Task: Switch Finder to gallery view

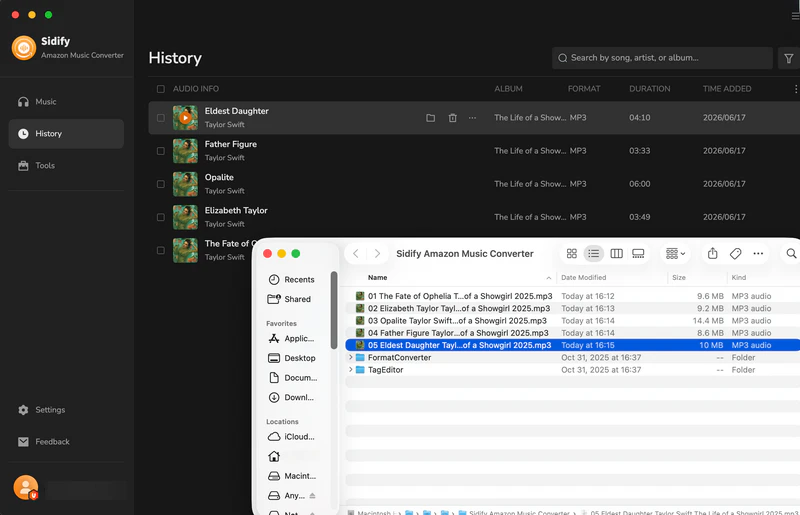Action: click(638, 254)
